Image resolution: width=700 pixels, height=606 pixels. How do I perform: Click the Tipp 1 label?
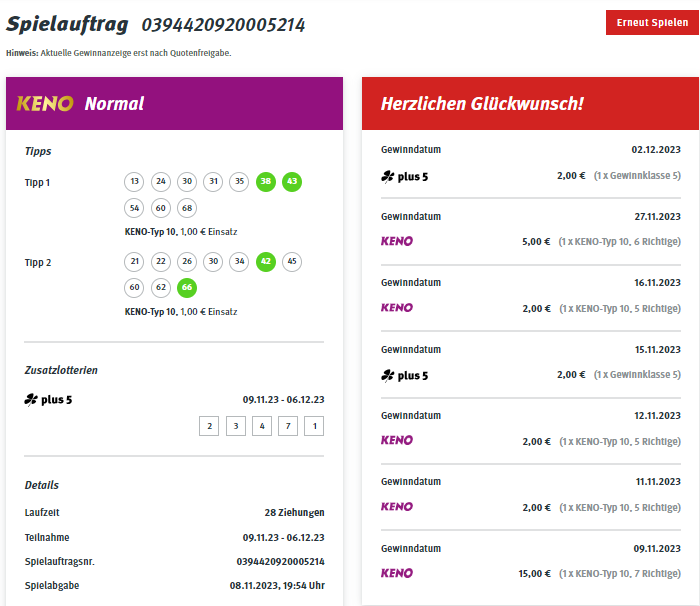38,183
